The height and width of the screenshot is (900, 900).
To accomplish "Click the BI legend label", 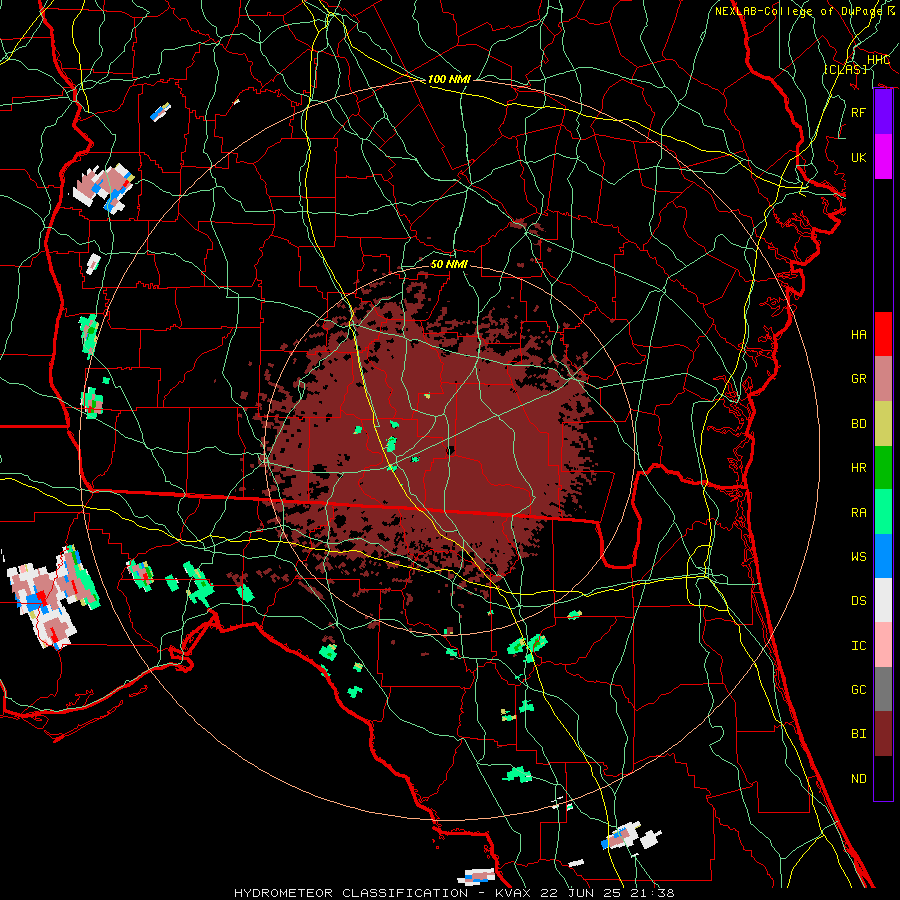I will (x=859, y=734).
